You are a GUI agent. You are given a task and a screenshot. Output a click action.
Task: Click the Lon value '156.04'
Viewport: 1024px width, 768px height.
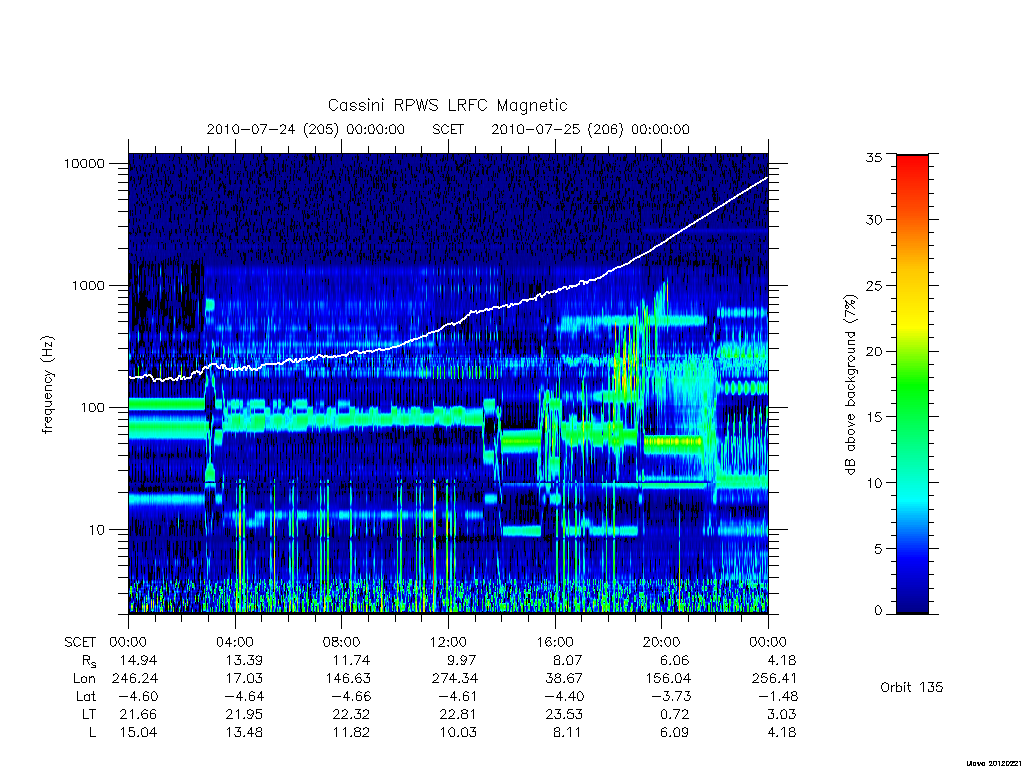pos(667,679)
